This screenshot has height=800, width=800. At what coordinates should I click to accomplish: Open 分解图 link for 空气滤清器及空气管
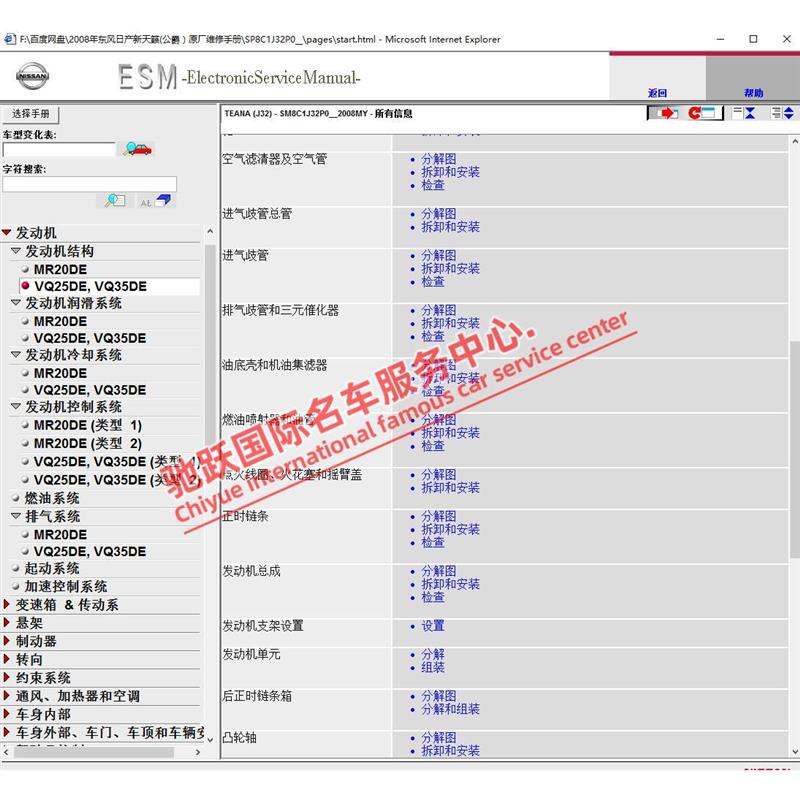click(439, 159)
